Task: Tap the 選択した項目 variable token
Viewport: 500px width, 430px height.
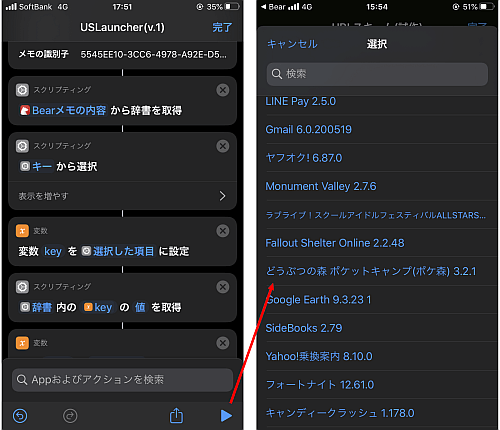Action: [x=118, y=251]
